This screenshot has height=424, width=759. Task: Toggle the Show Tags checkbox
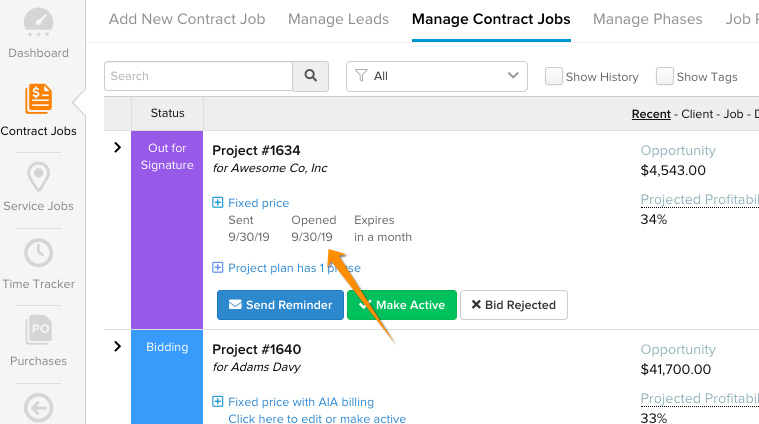tap(665, 76)
